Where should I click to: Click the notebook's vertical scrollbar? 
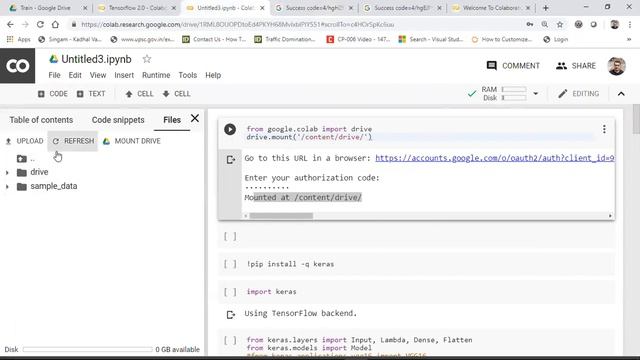pos(636,118)
